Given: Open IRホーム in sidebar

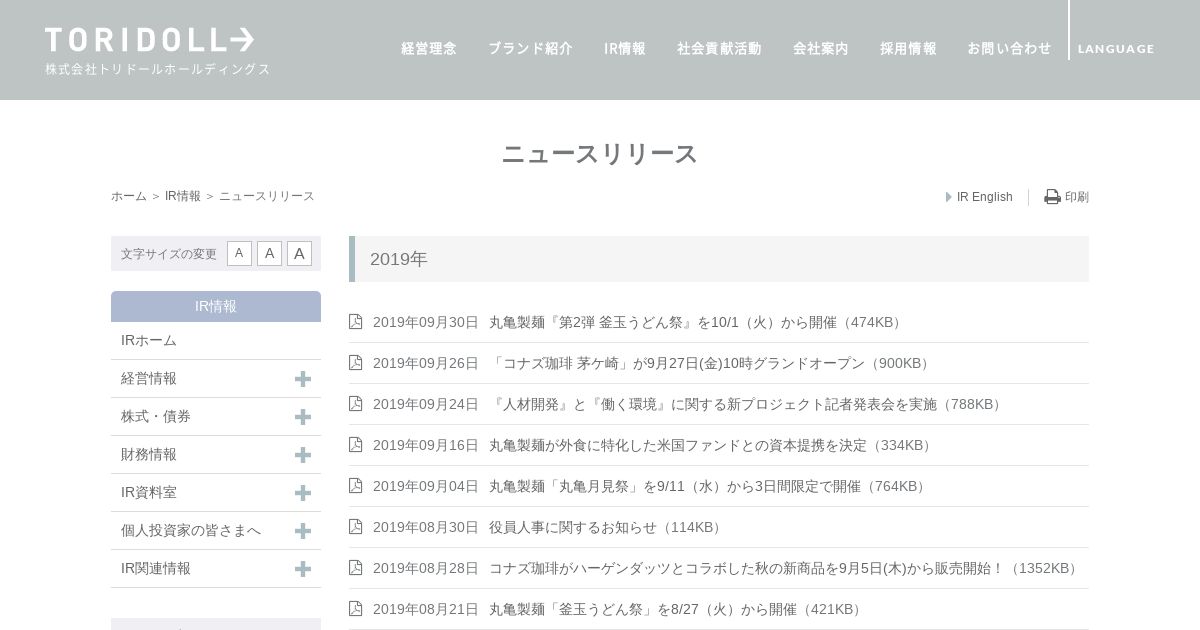Looking at the screenshot, I should (x=149, y=340).
